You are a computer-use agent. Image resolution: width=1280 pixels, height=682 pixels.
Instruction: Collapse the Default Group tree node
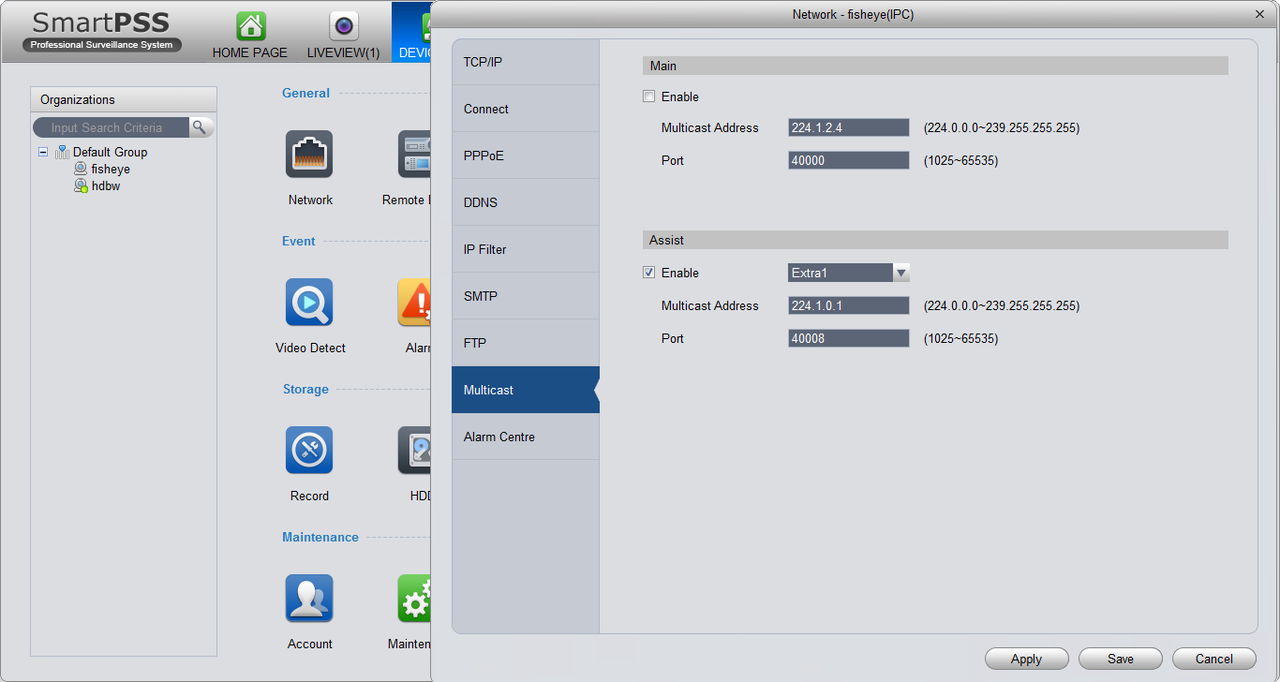[x=43, y=152]
